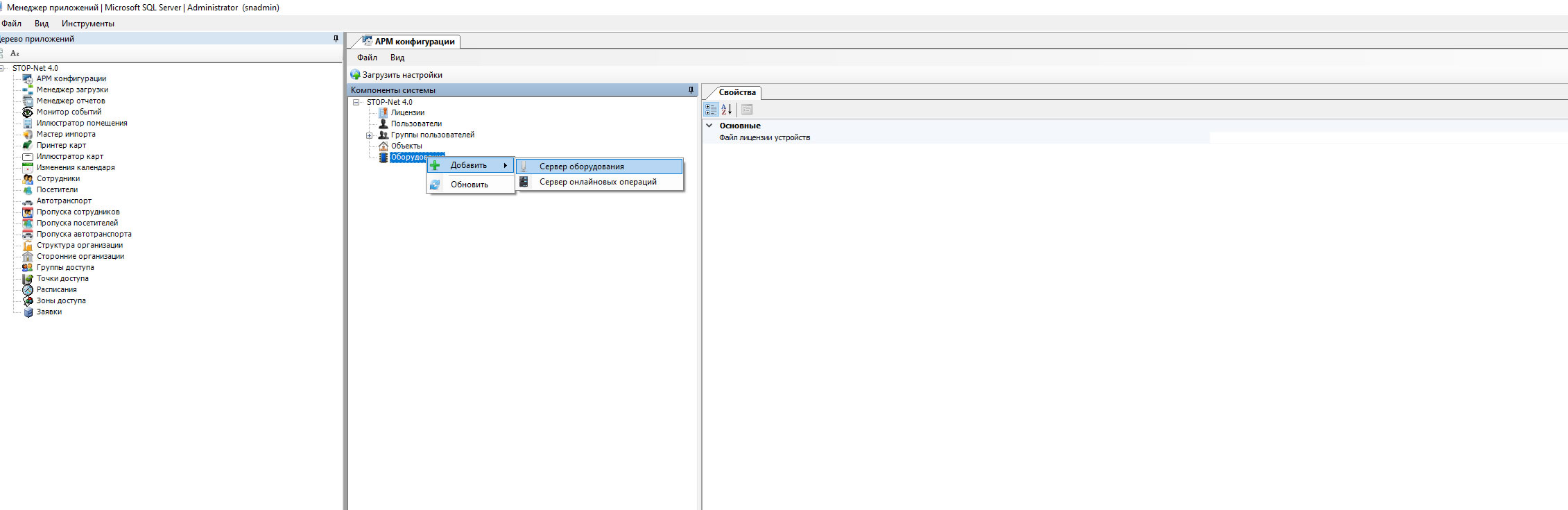Click the Мастер импорта icon

[x=28, y=135]
